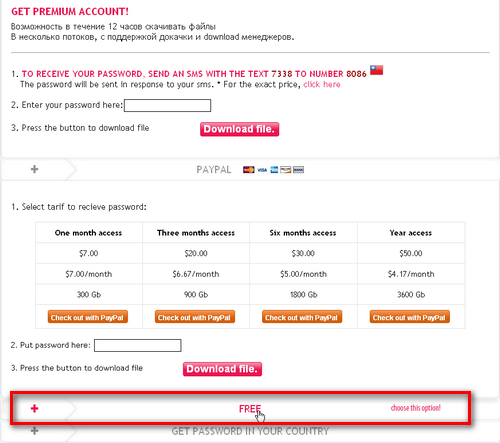The width and height of the screenshot is (500, 443).
Task: Follow the 'click here' exact price link
Action: 322,84
